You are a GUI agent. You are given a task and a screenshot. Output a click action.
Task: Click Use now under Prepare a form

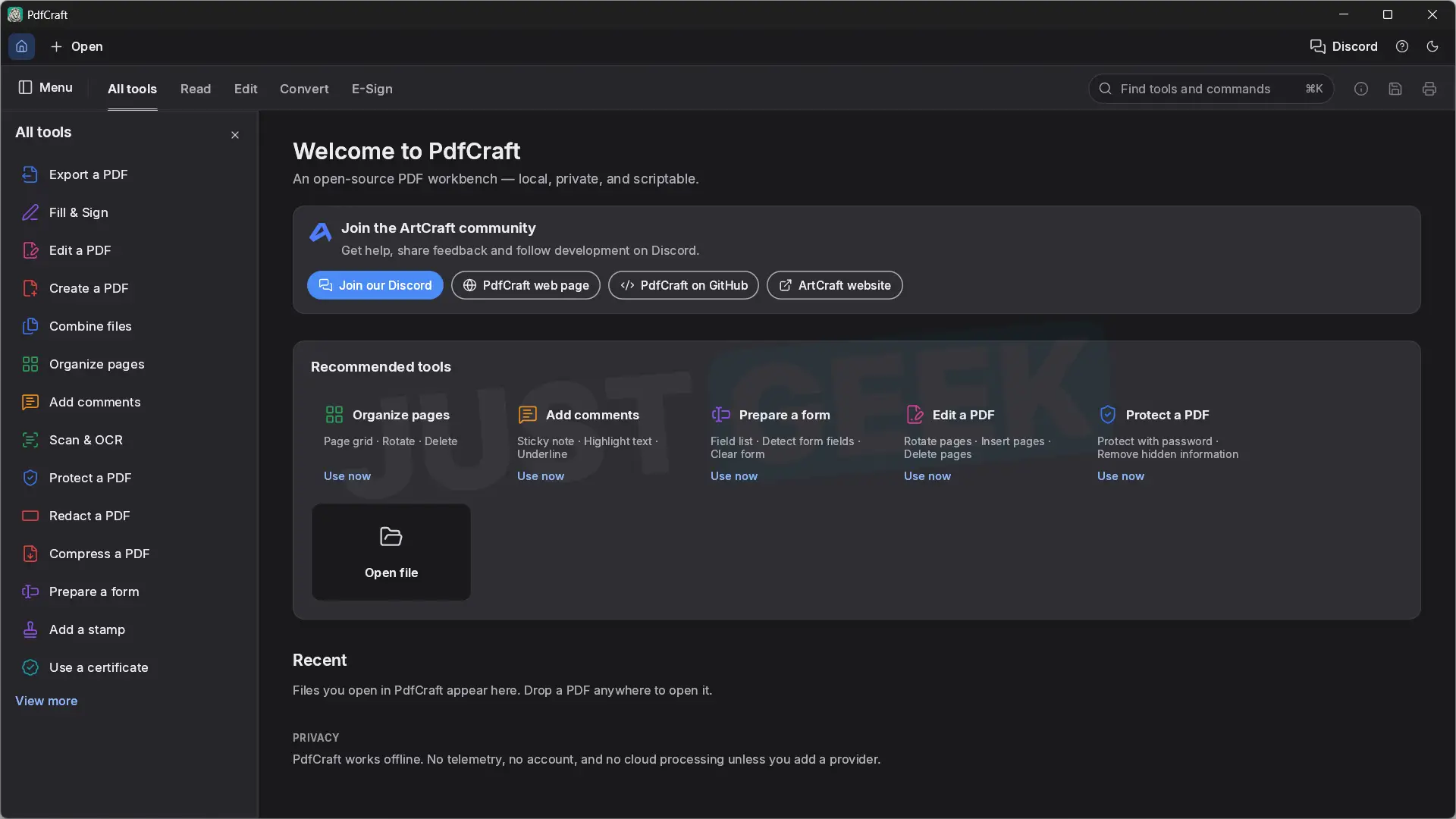pyautogui.click(x=734, y=476)
